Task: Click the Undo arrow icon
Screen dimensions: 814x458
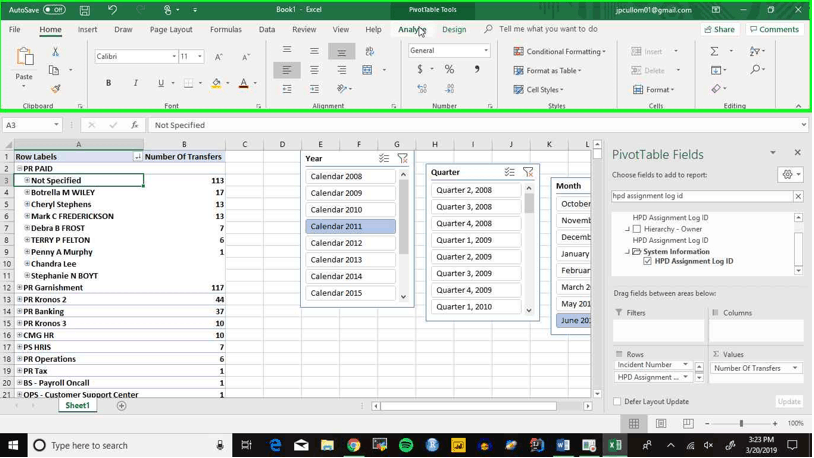Action: (112, 10)
